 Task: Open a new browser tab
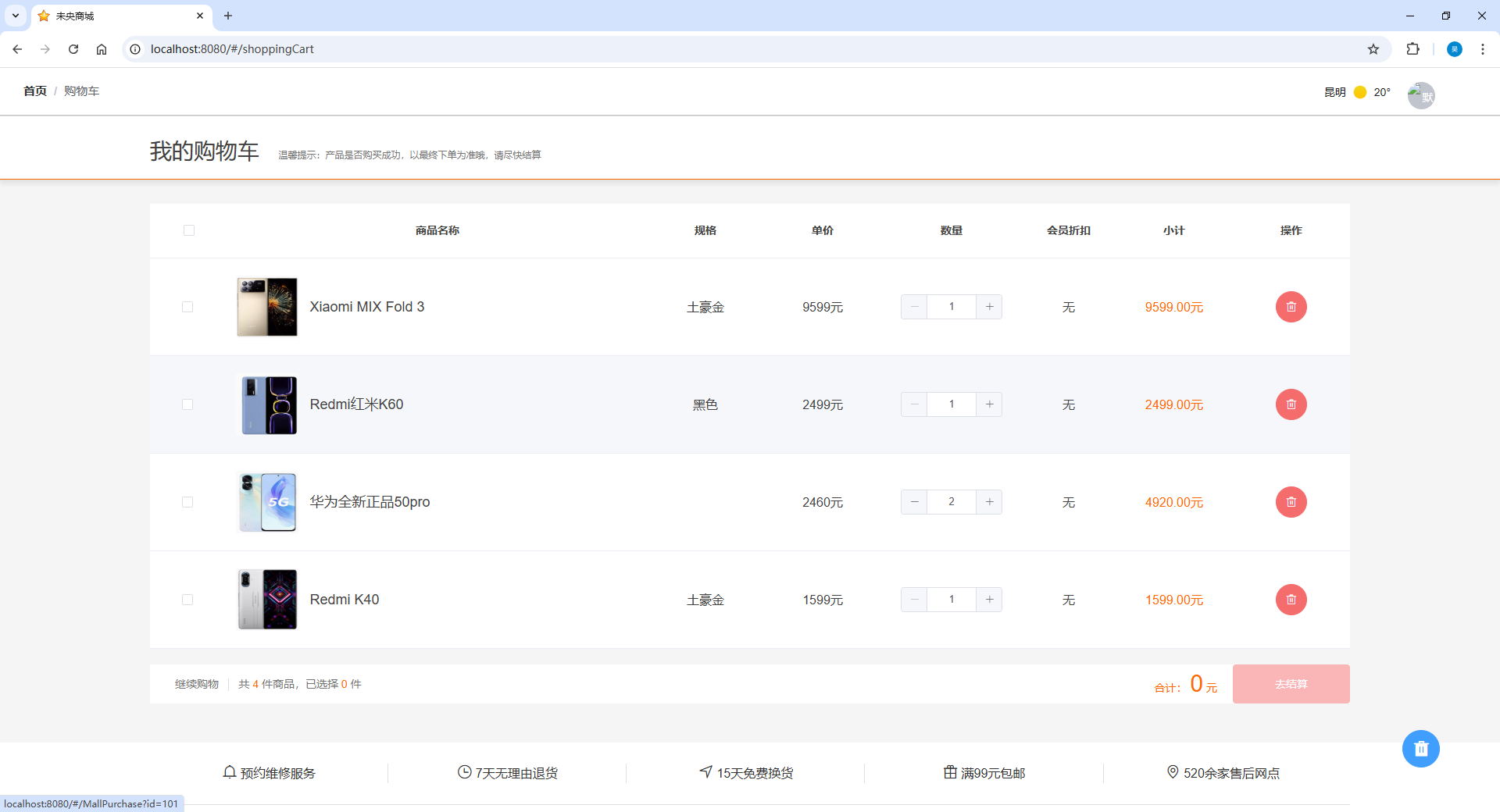pyautogui.click(x=228, y=16)
